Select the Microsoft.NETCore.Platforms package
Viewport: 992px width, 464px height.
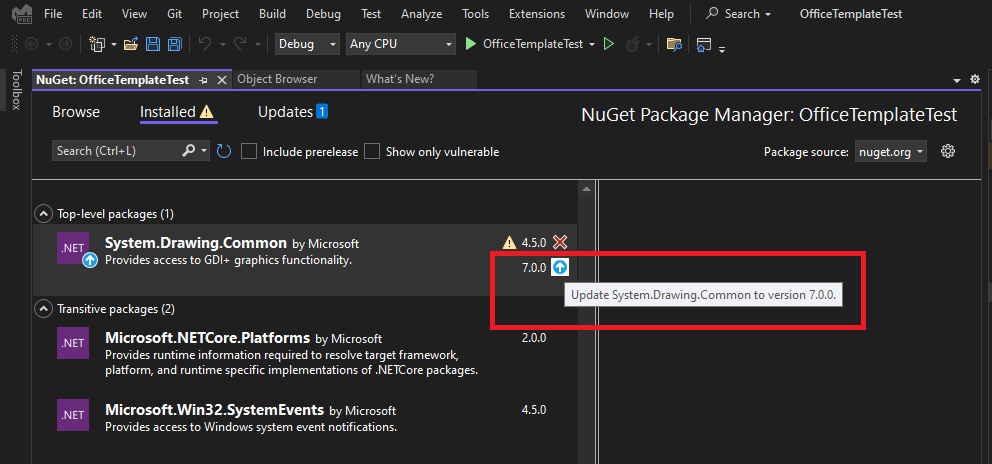point(304,352)
